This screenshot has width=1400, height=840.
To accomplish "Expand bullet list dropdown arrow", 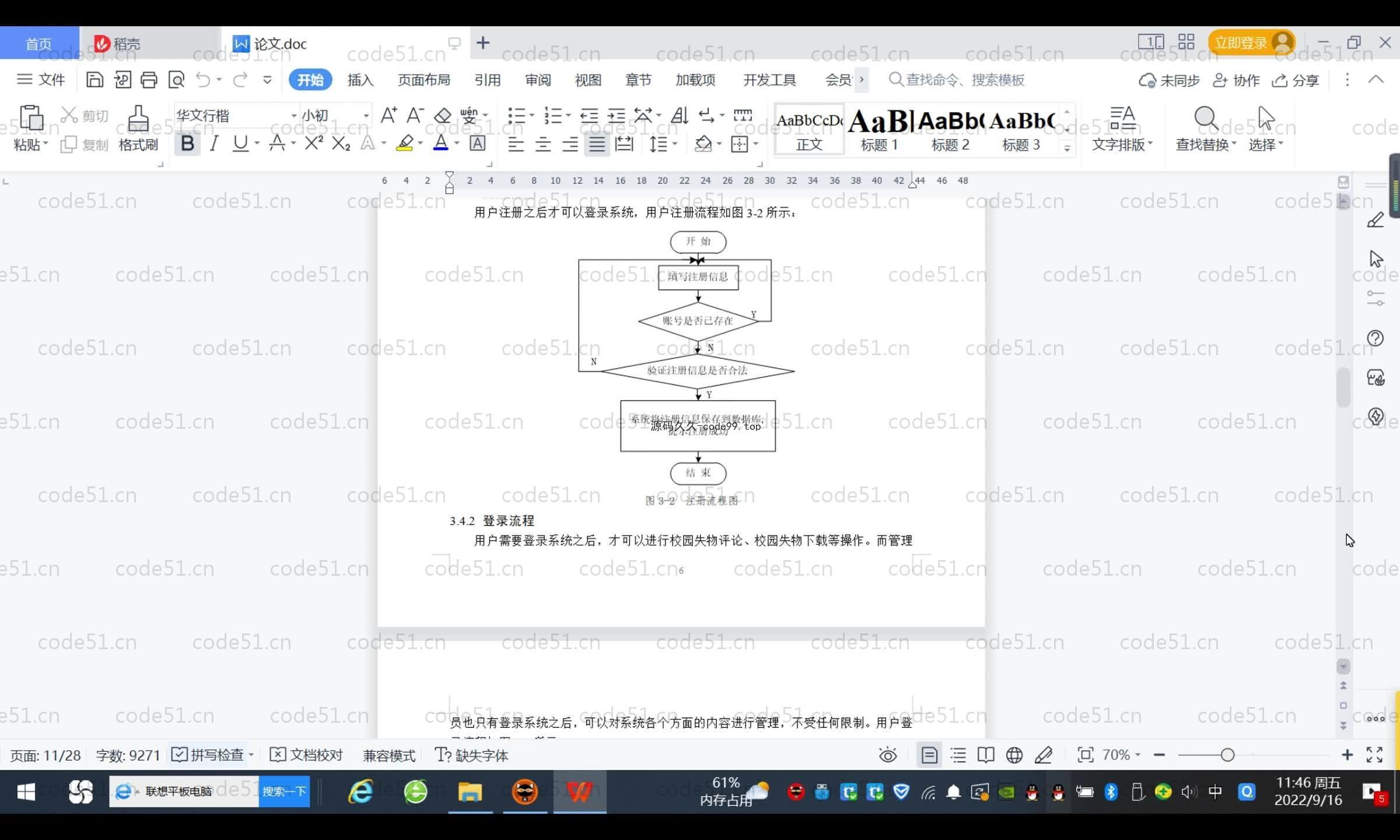I will pyautogui.click(x=532, y=116).
